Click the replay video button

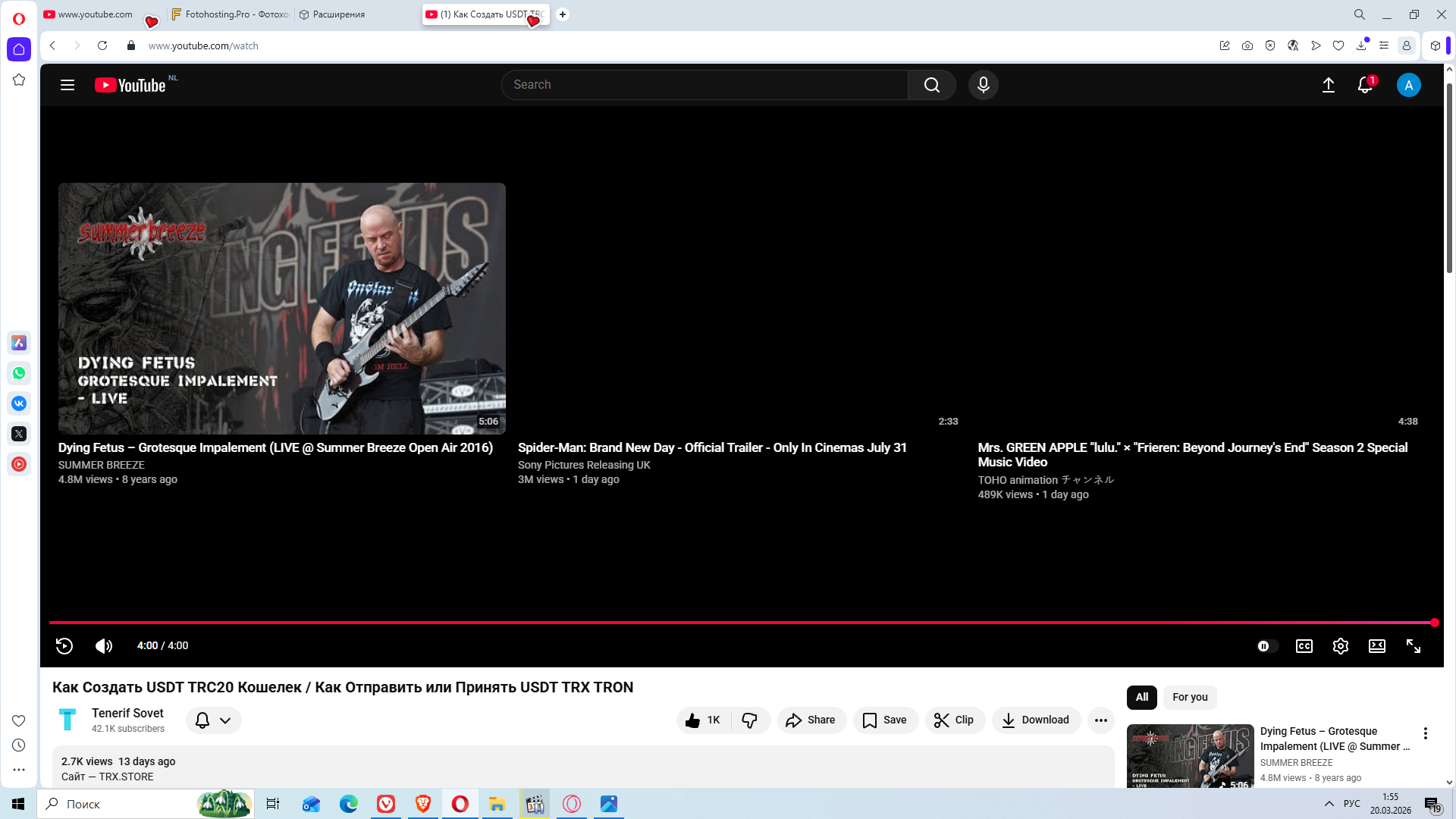click(64, 646)
